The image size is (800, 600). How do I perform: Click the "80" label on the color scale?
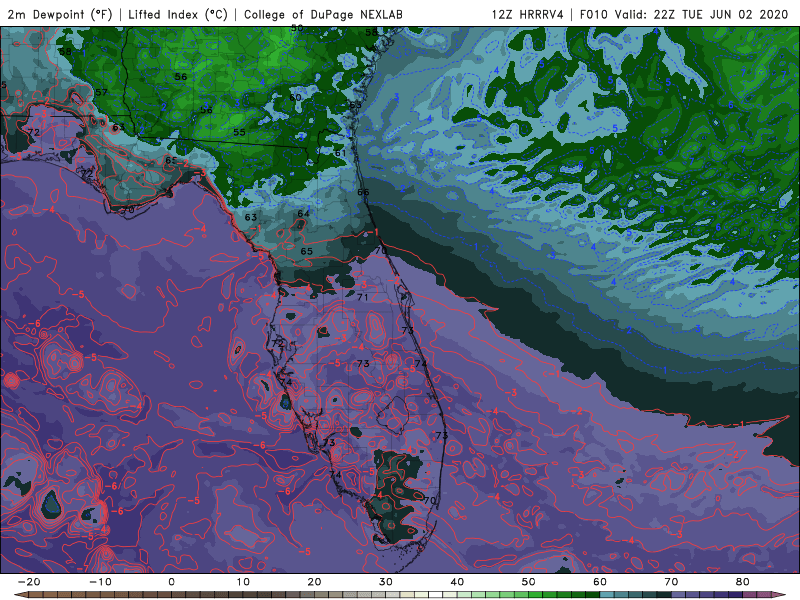[x=743, y=582]
